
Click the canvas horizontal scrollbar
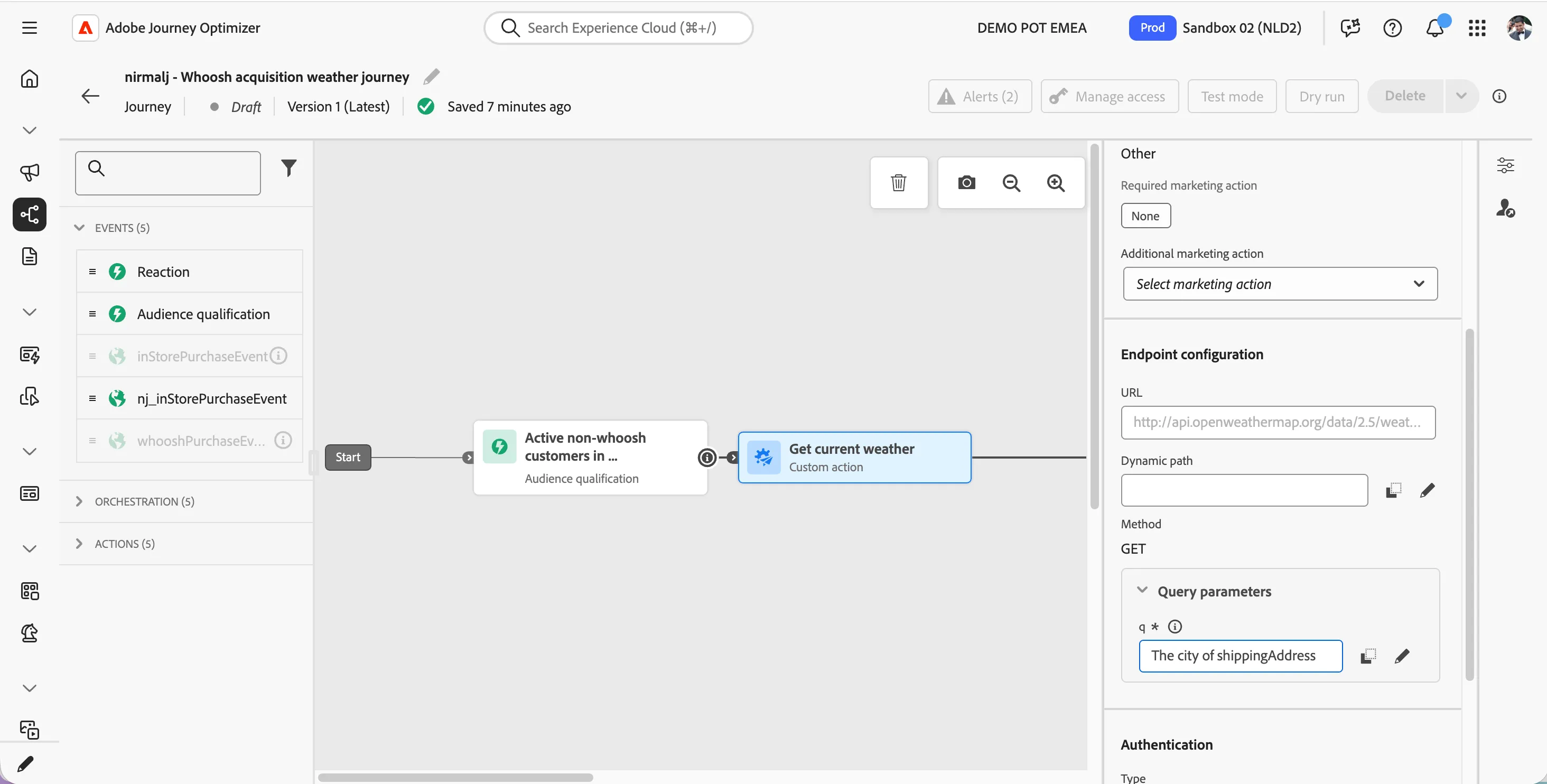point(455,777)
